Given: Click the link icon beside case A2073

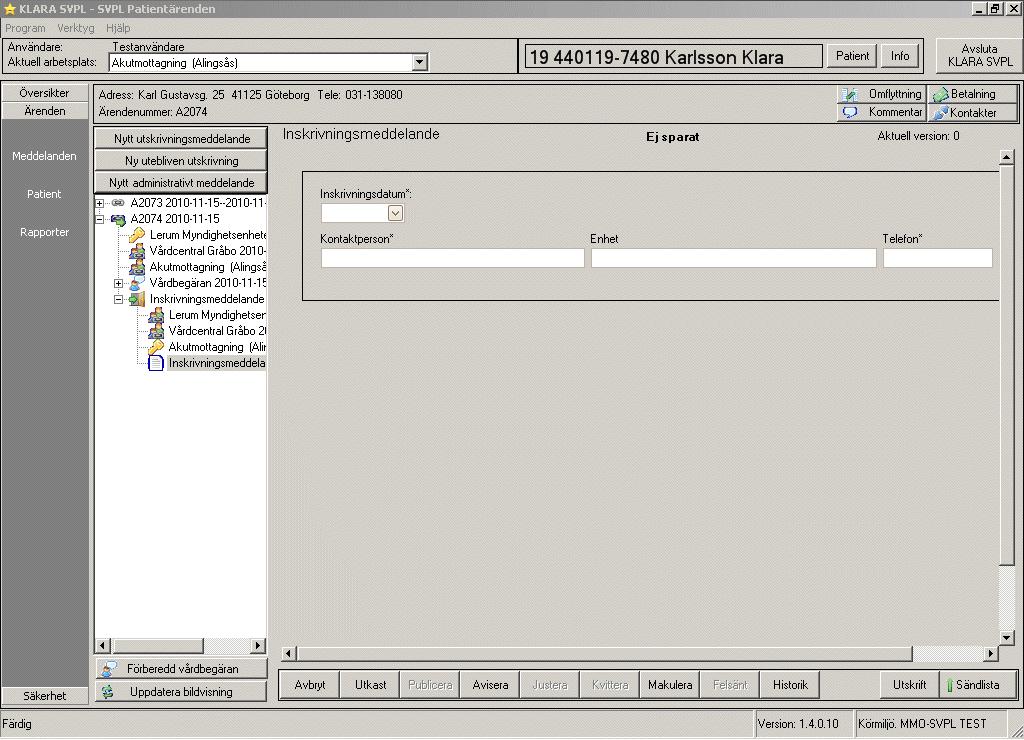Looking at the screenshot, I should coord(118,203).
